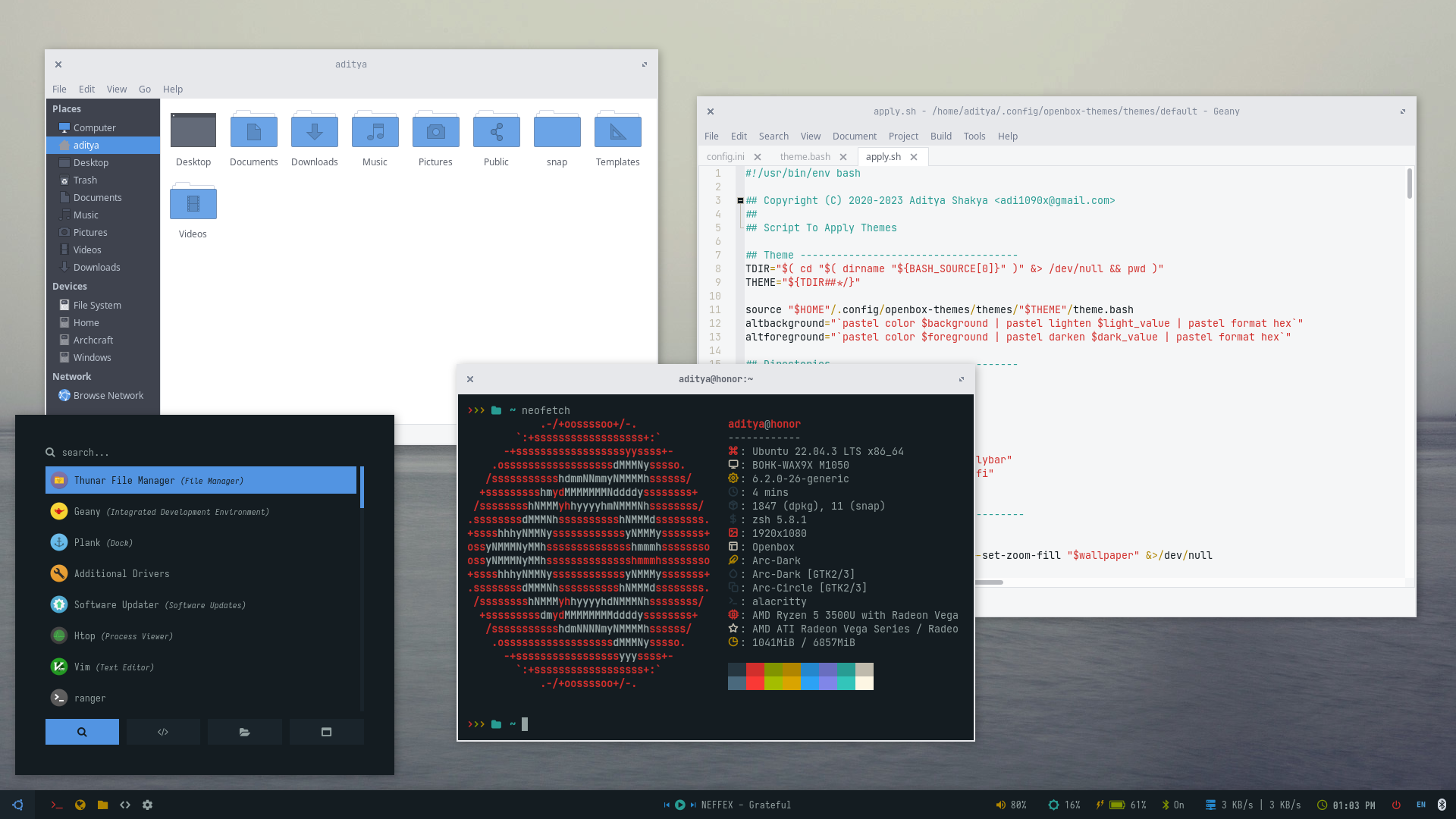
Task: Collapse the code fold at line 3
Action: point(740,201)
